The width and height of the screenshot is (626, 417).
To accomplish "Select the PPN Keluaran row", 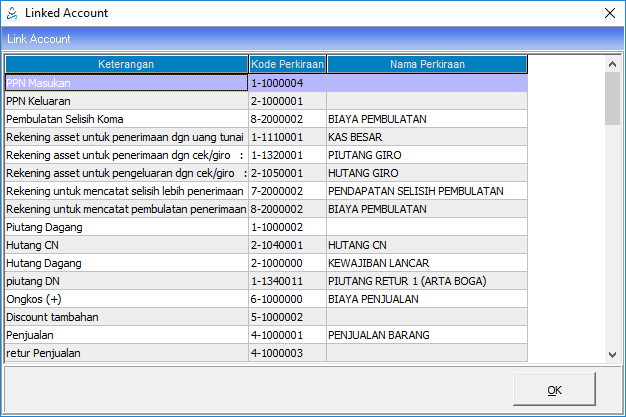I will point(126,101).
